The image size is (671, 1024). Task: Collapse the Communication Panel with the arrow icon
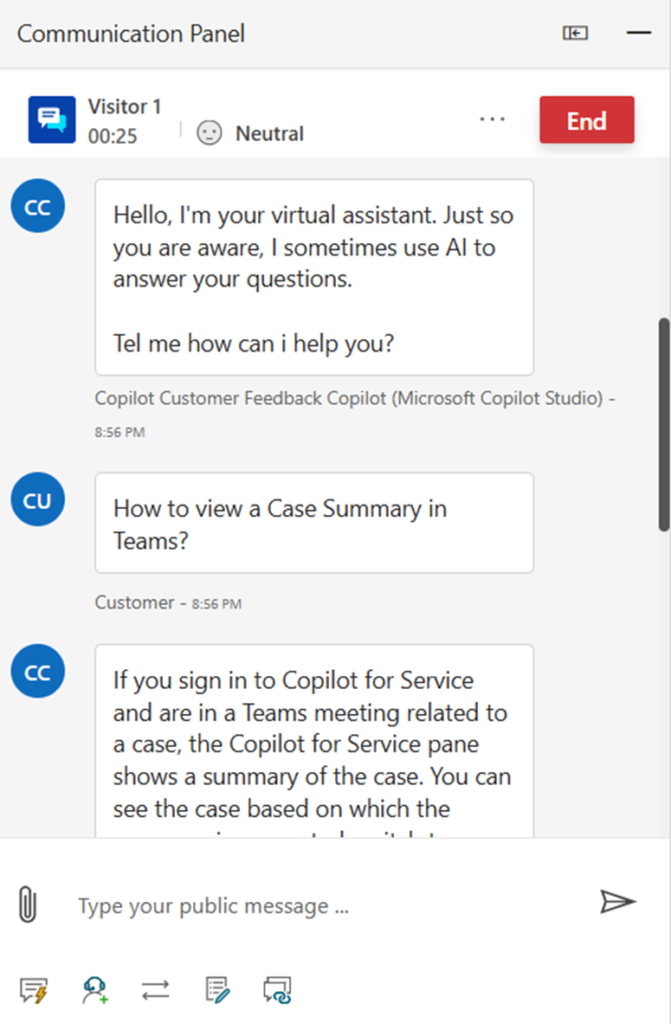point(575,33)
